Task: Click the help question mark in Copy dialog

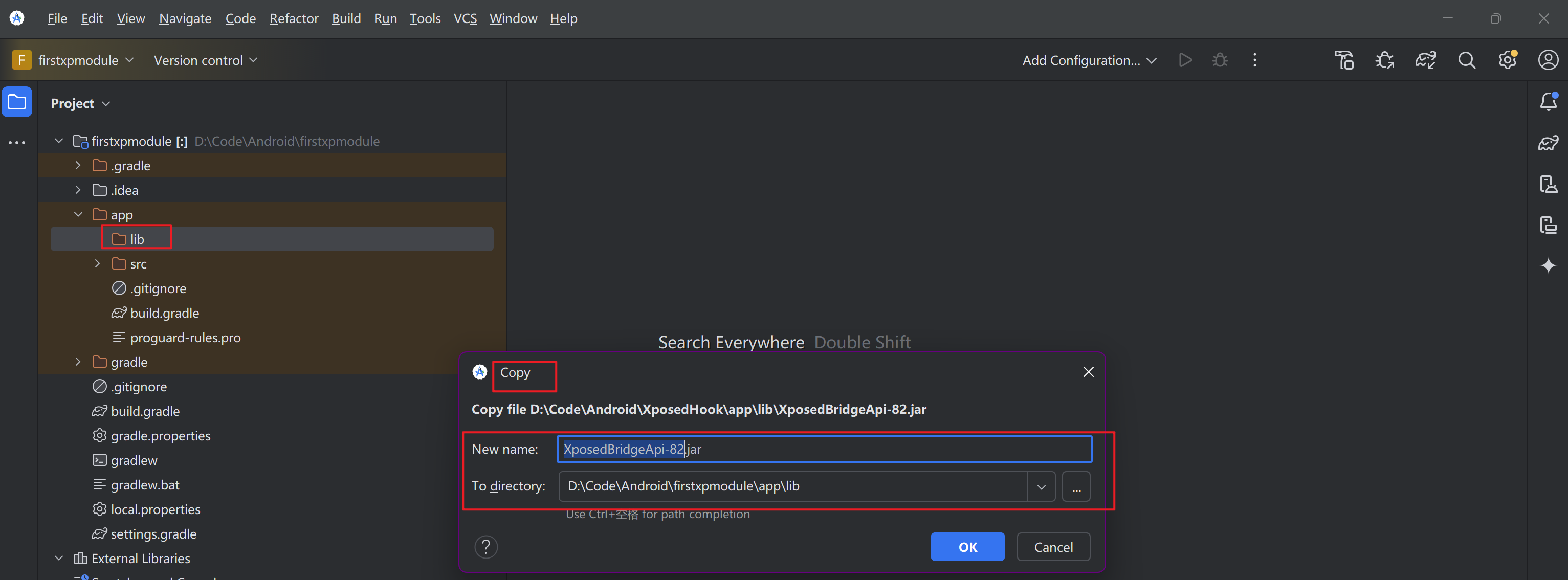Action: [485, 547]
